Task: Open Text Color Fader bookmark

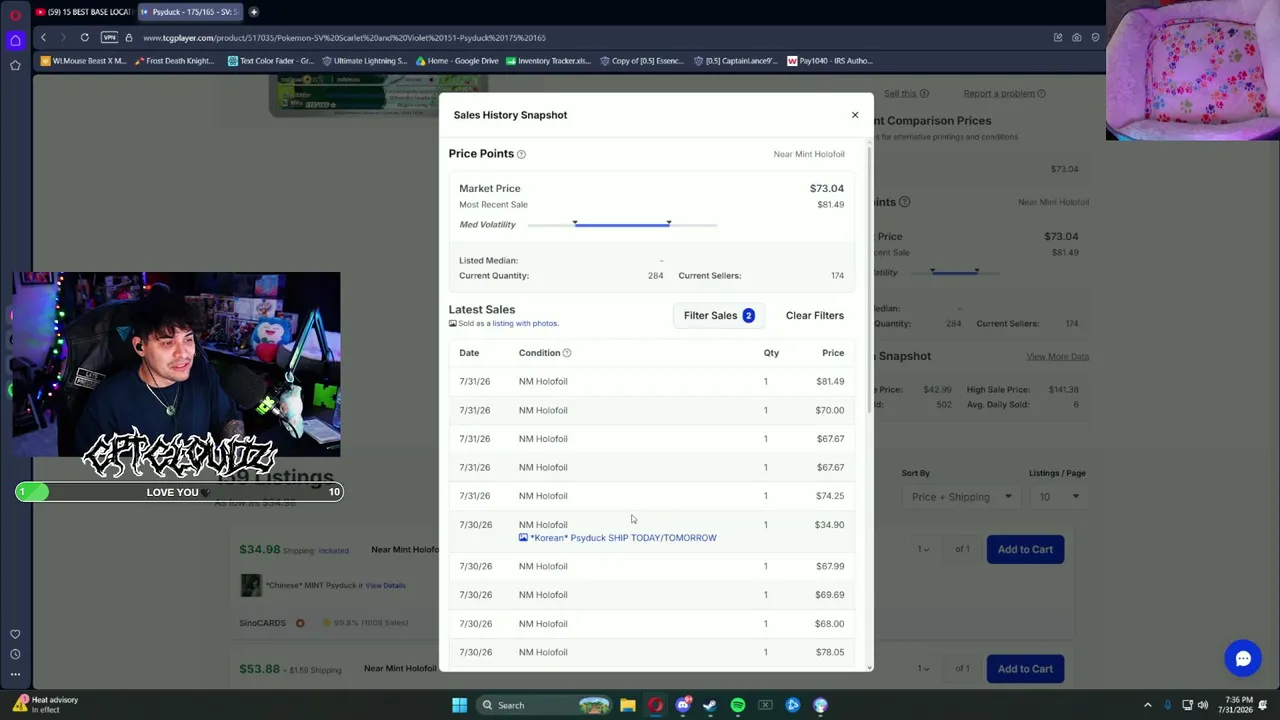Action: [x=271, y=61]
